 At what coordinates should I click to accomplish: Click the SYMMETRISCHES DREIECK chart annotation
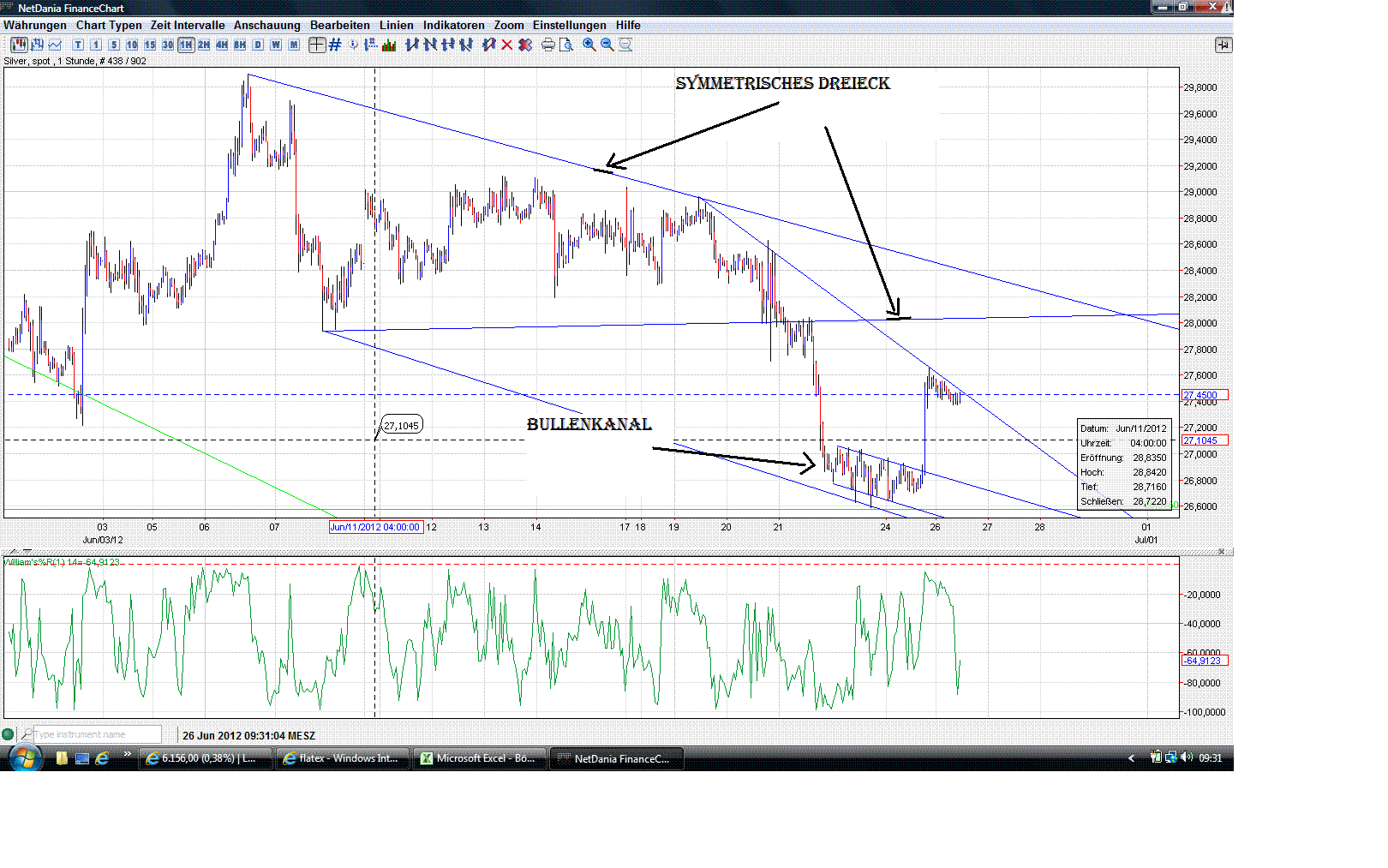click(x=783, y=83)
